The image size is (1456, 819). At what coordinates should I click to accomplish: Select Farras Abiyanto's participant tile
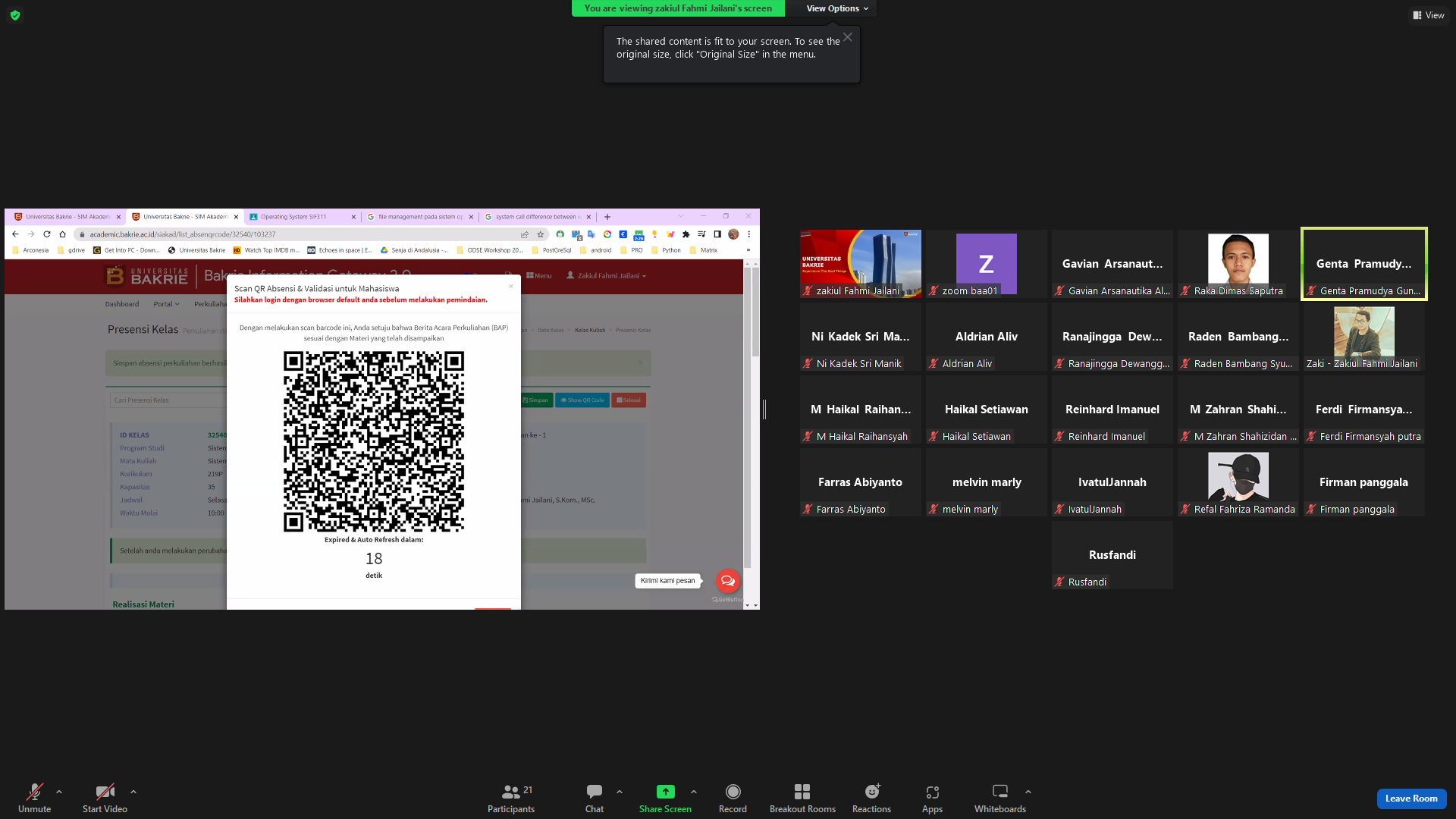coord(860,482)
